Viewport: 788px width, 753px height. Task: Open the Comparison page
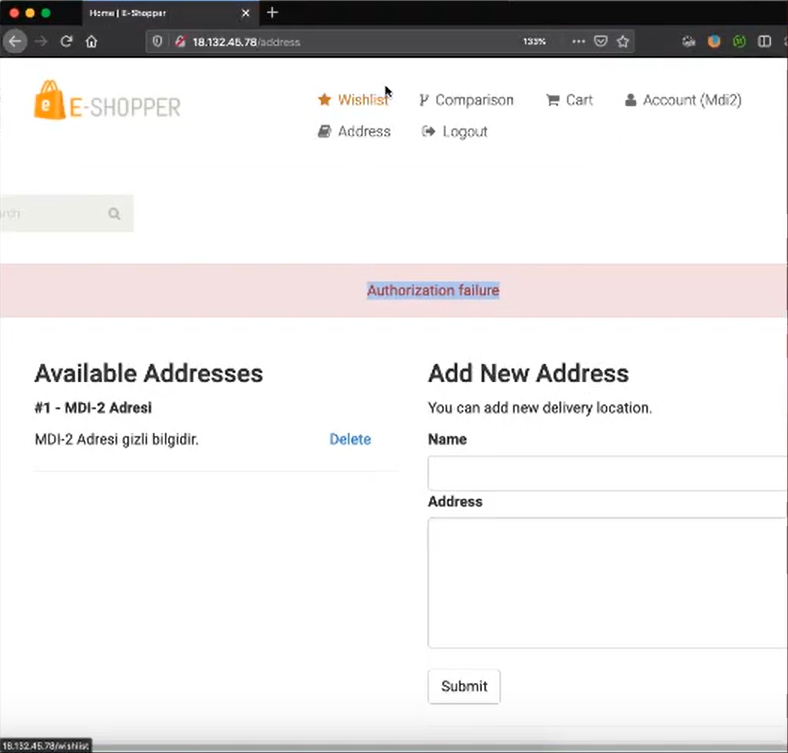pyautogui.click(x=466, y=100)
